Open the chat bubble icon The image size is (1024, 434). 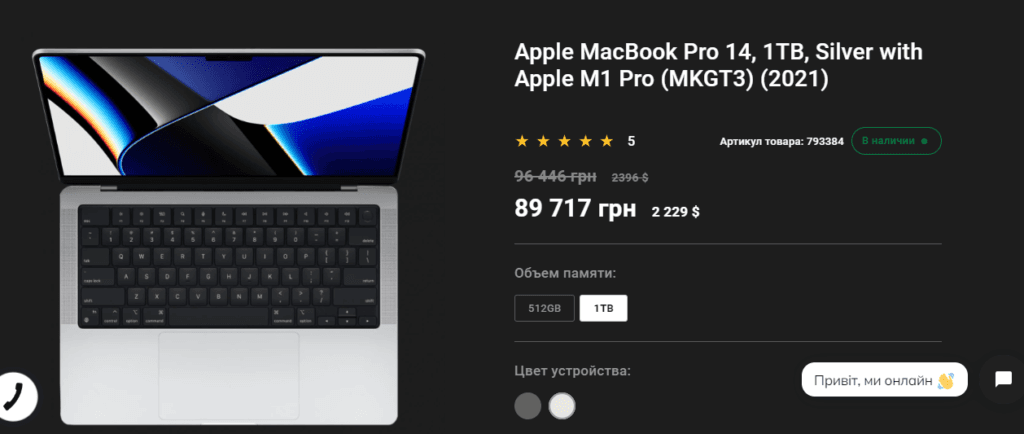(x=1002, y=380)
